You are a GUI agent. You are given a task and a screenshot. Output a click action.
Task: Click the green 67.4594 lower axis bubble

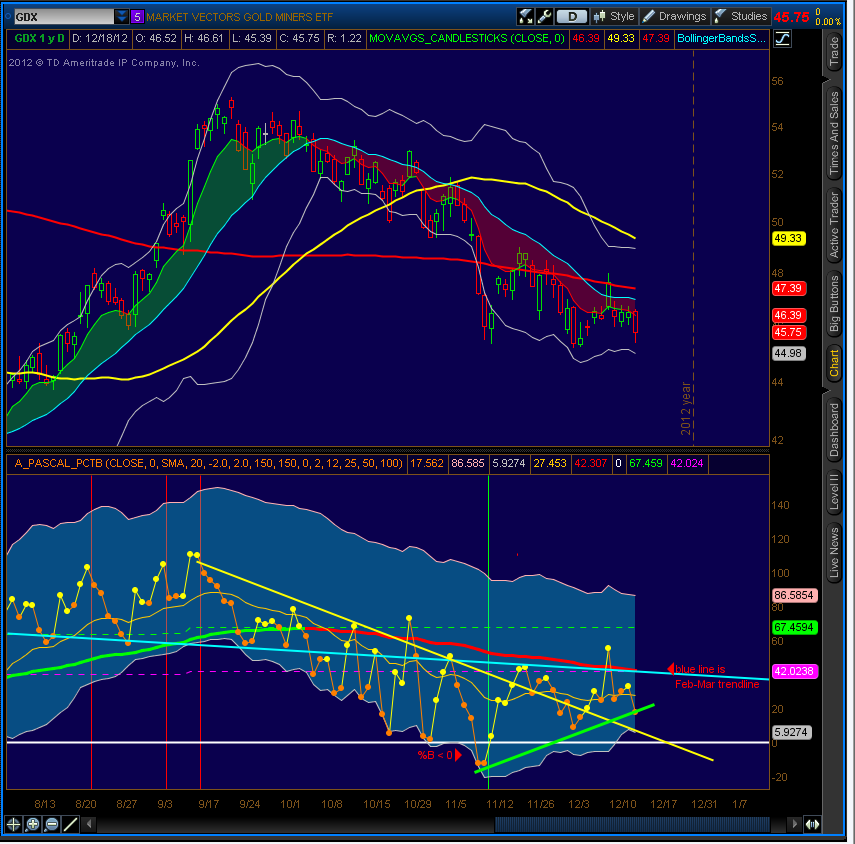794,628
